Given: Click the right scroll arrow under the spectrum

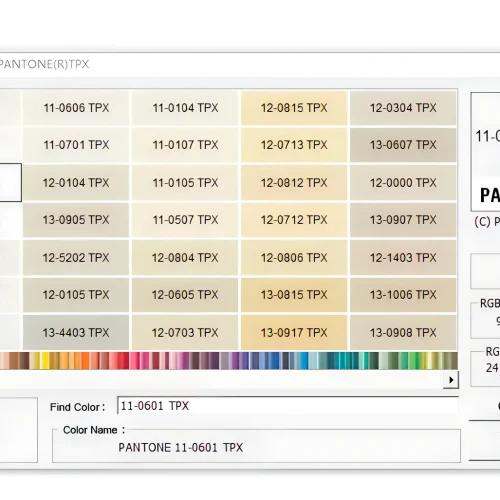Looking at the screenshot, I should click(x=451, y=380).
